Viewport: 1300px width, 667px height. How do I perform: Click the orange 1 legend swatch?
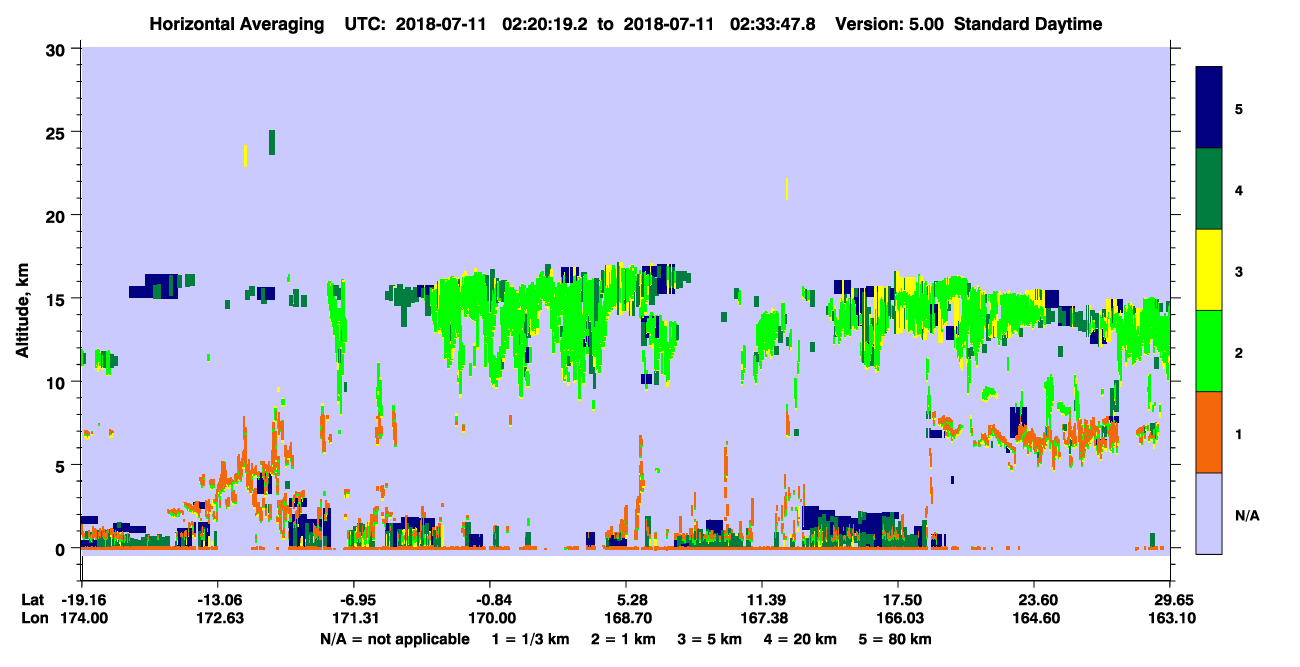(x=1209, y=432)
